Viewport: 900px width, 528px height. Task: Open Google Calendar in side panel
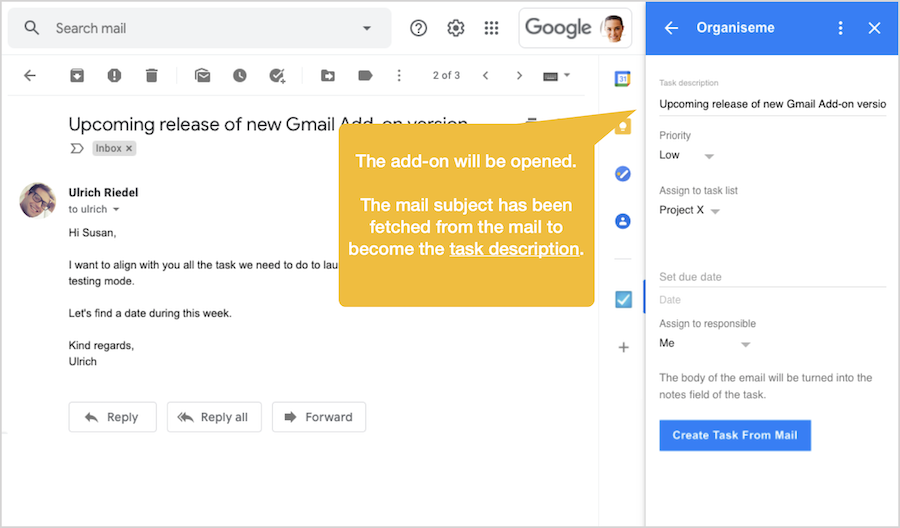click(622, 79)
